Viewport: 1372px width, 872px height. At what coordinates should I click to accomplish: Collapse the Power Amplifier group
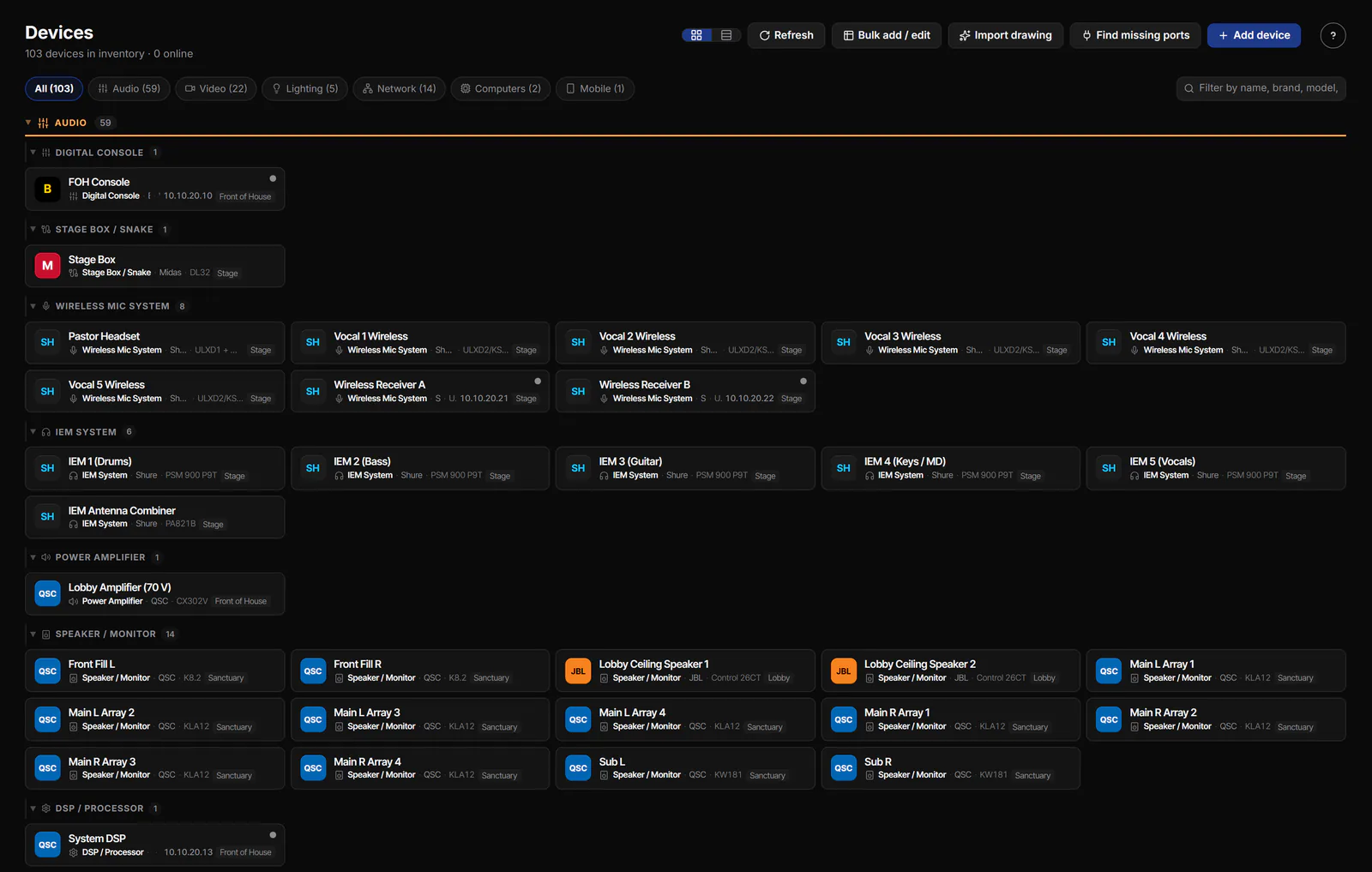point(33,557)
